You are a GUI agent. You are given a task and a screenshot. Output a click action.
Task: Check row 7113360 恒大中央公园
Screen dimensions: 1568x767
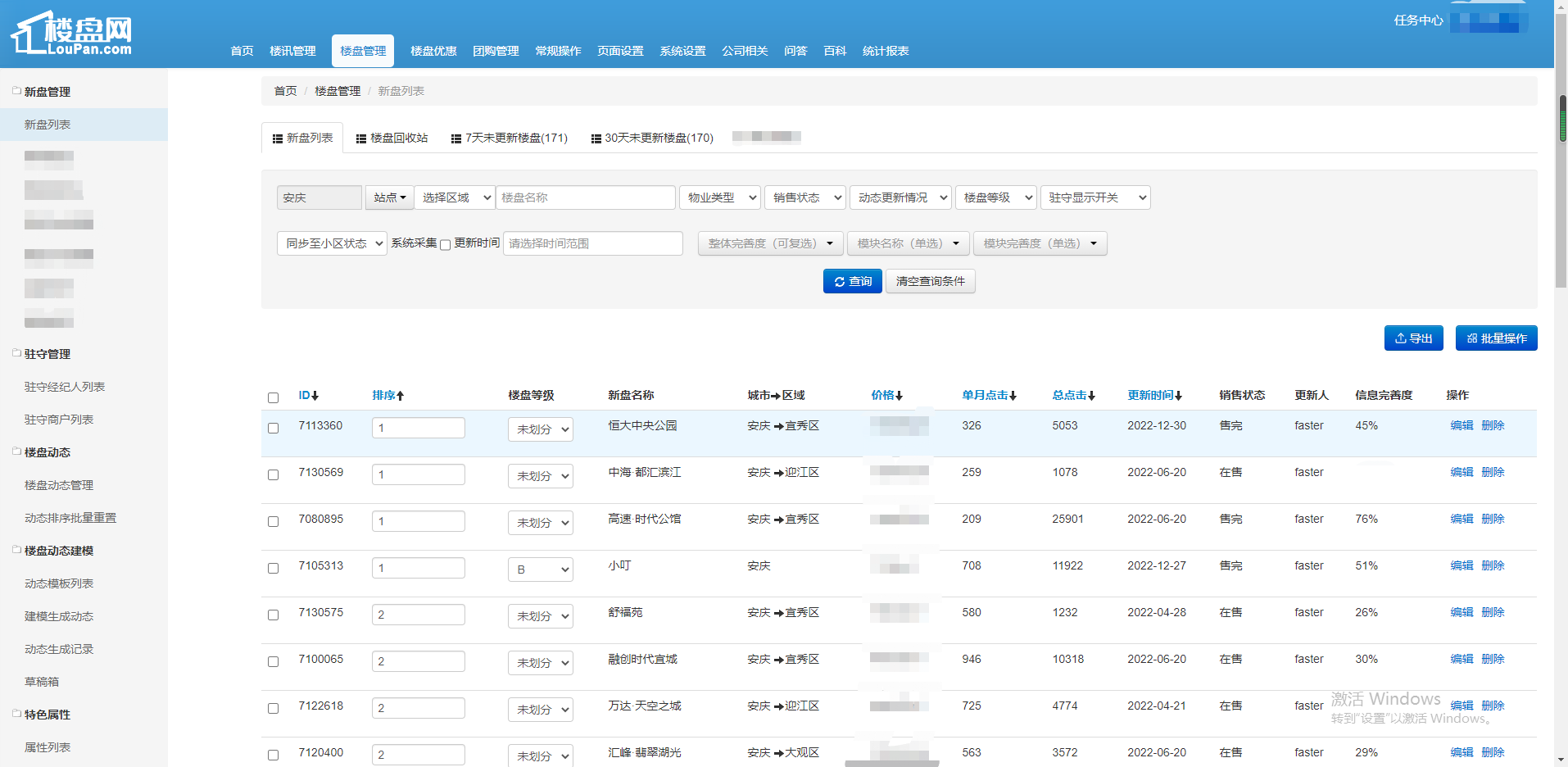[x=274, y=428]
